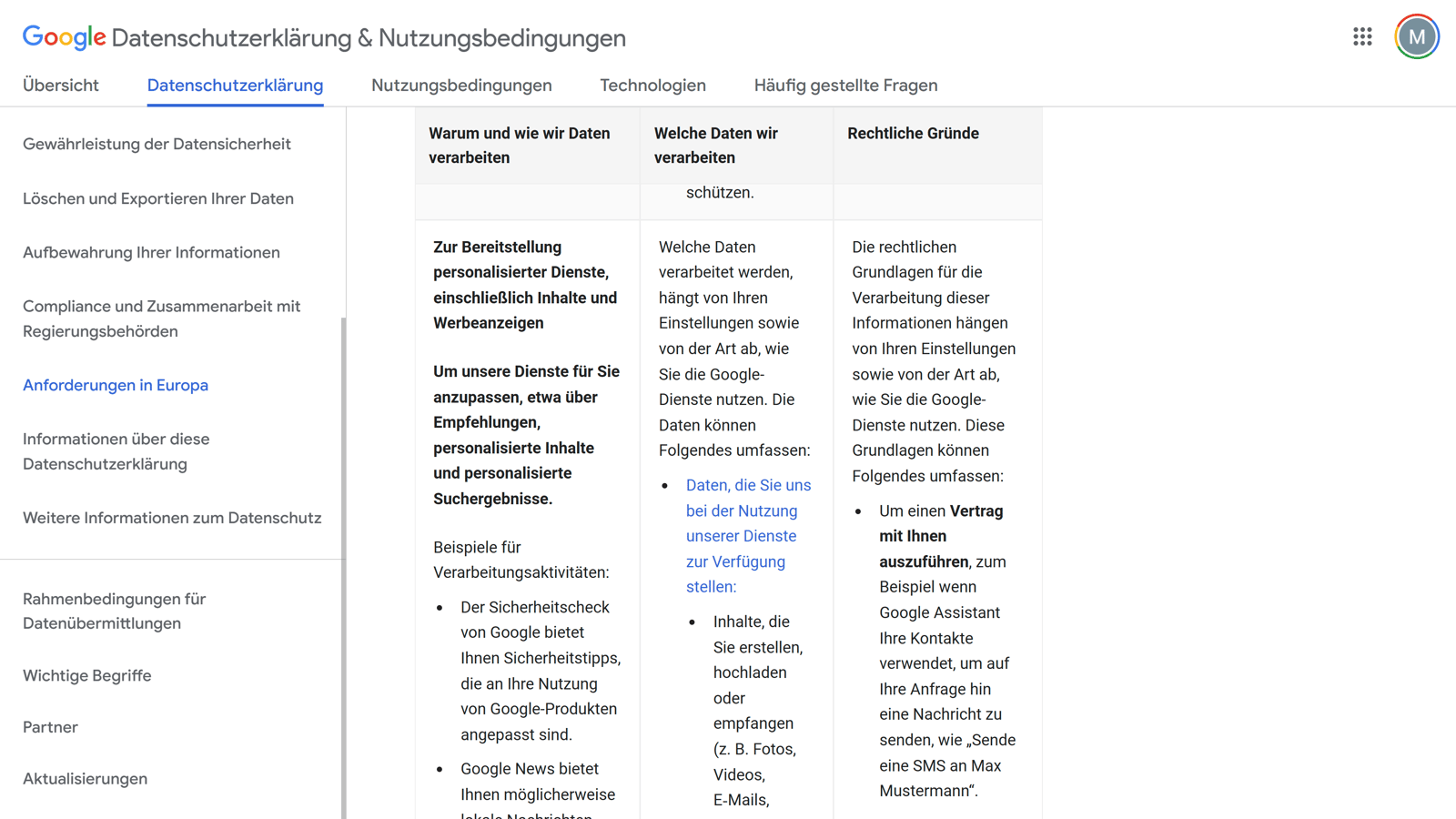Viewport: 1456px width, 819px height.
Task: Select the Datenschutzerklärung tab
Action: 235,85
